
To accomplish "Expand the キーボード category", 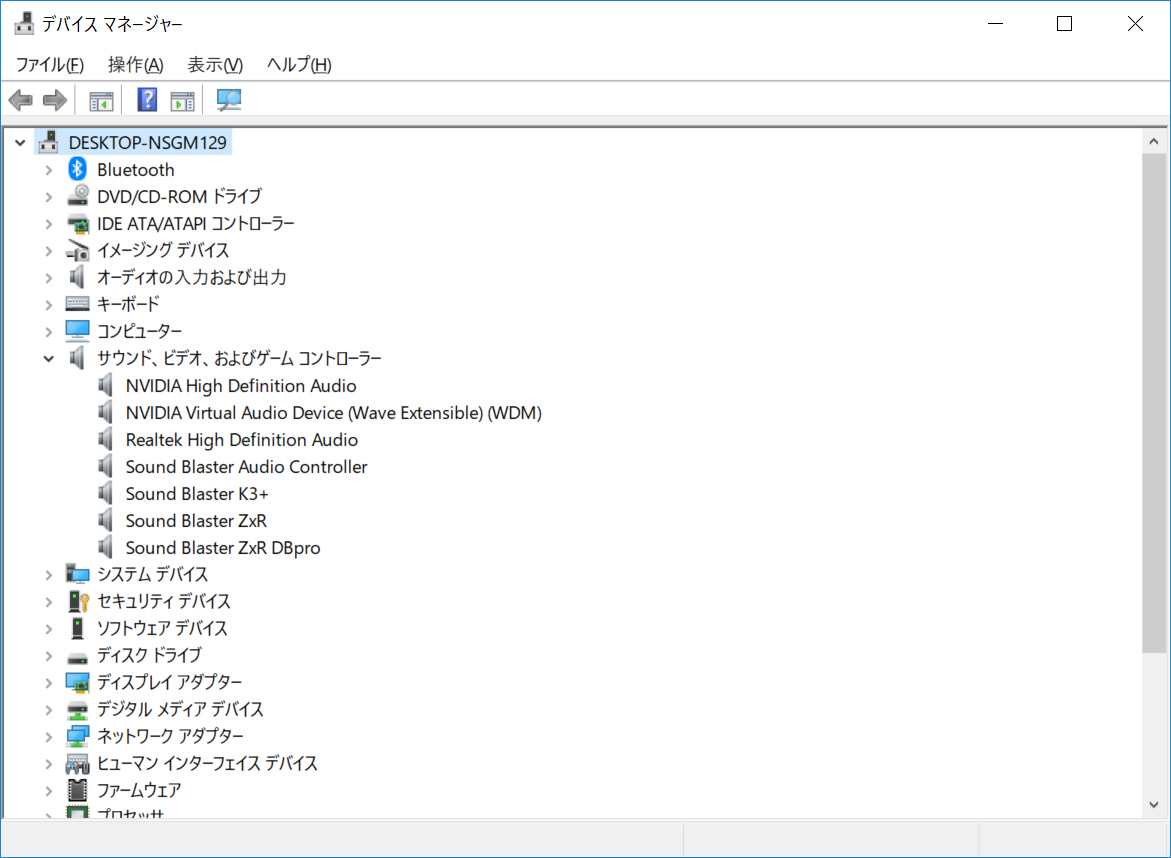I will coord(49,305).
